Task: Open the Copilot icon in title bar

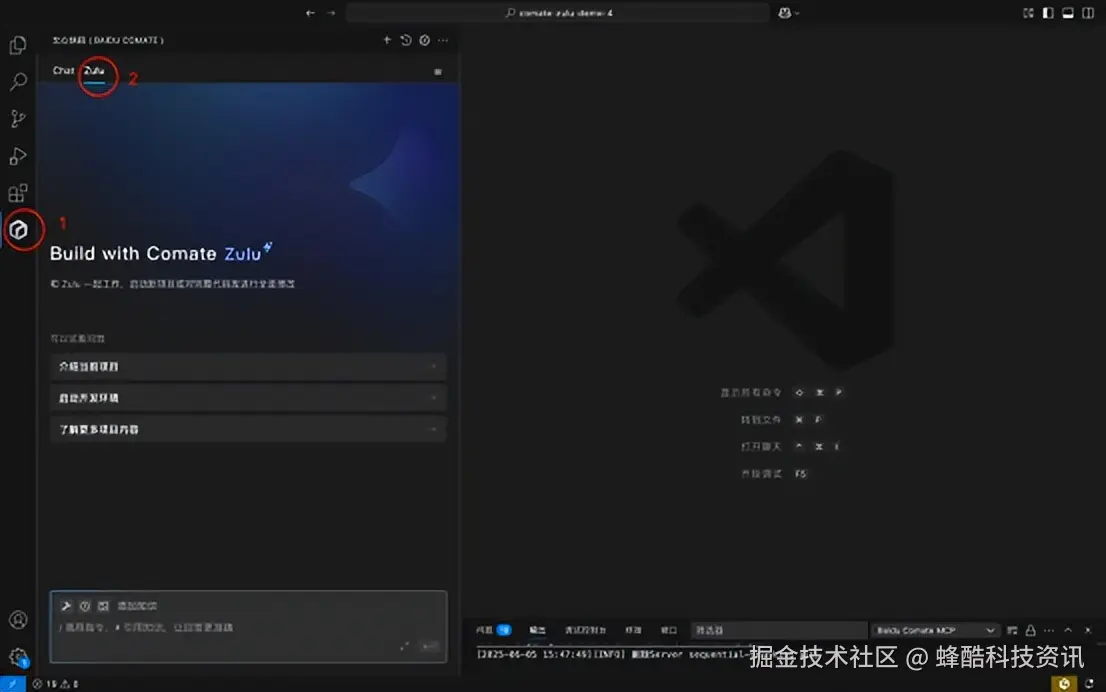Action: pos(784,13)
